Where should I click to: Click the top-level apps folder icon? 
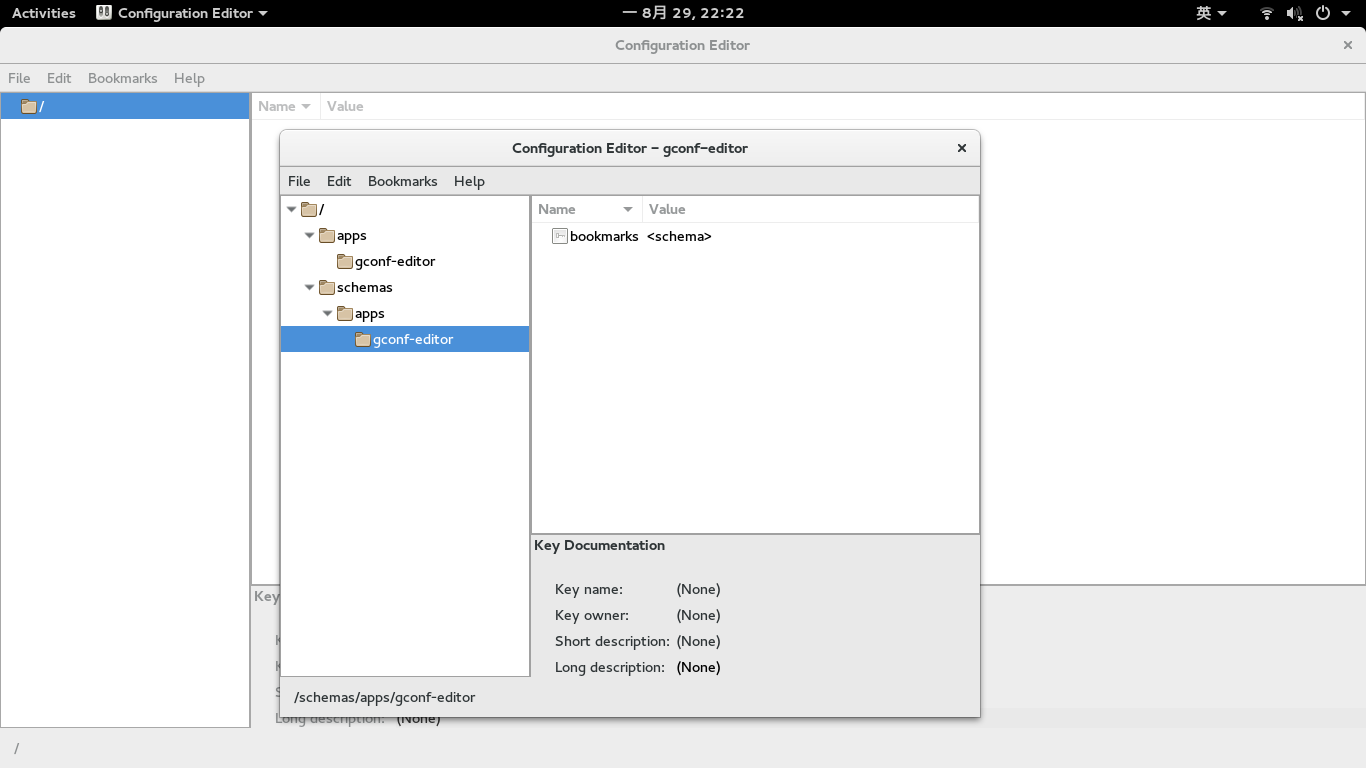click(327, 236)
